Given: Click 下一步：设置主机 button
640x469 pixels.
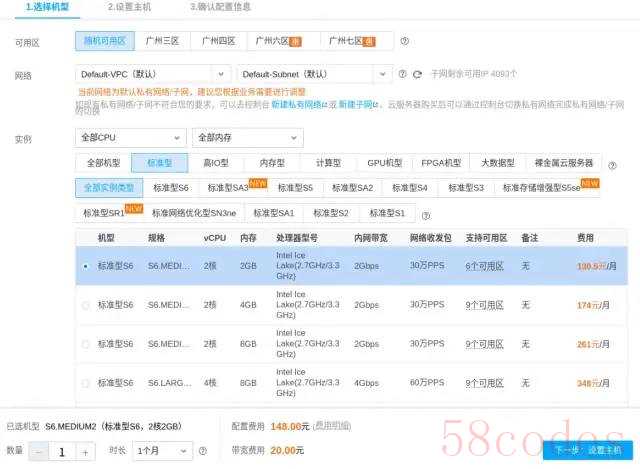Looking at the screenshot, I should [x=588, y=450].
